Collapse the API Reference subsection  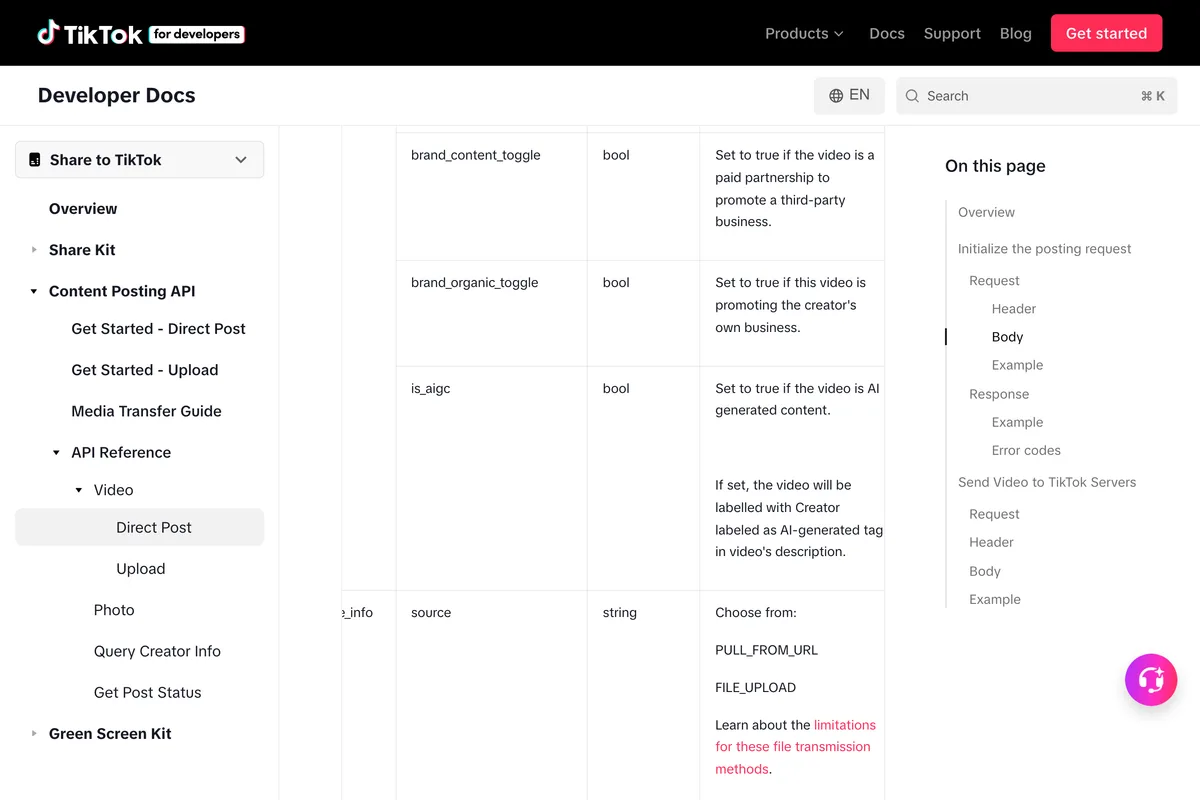click(x=57, y=453)
